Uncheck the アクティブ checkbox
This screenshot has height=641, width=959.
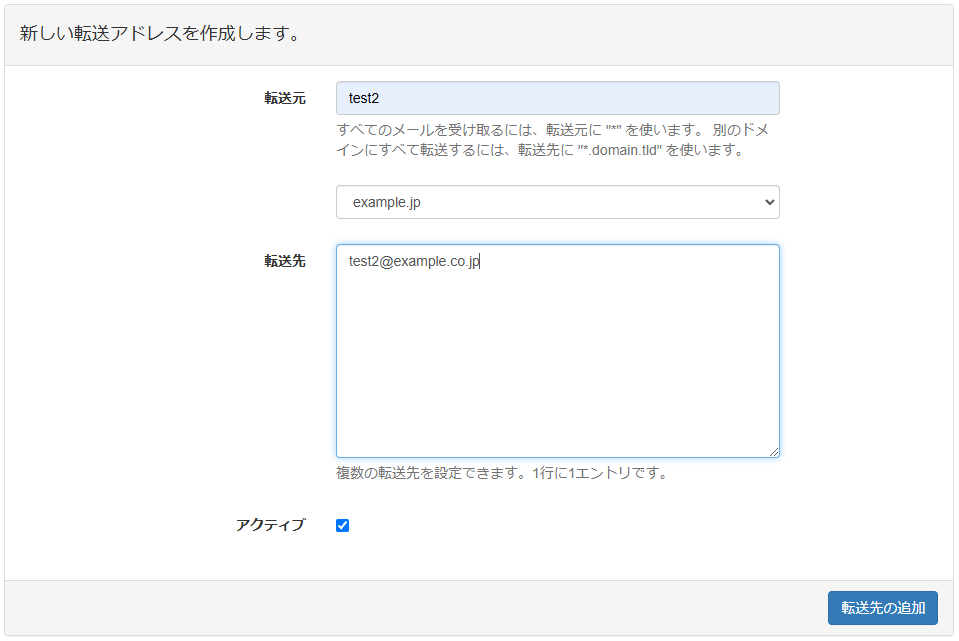click(x=342, y=525)
